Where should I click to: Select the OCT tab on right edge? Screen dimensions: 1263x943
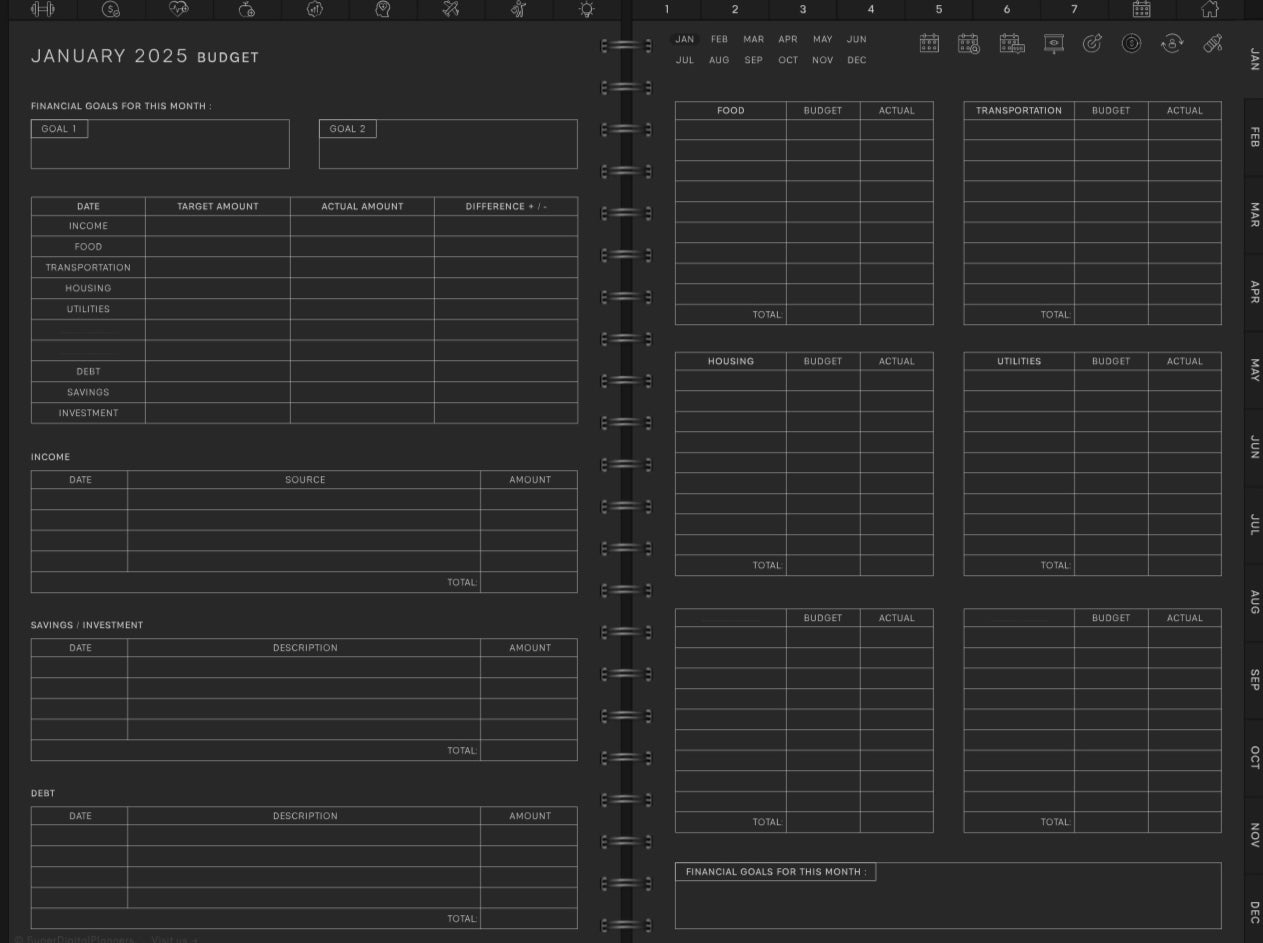pos(1254,758)
